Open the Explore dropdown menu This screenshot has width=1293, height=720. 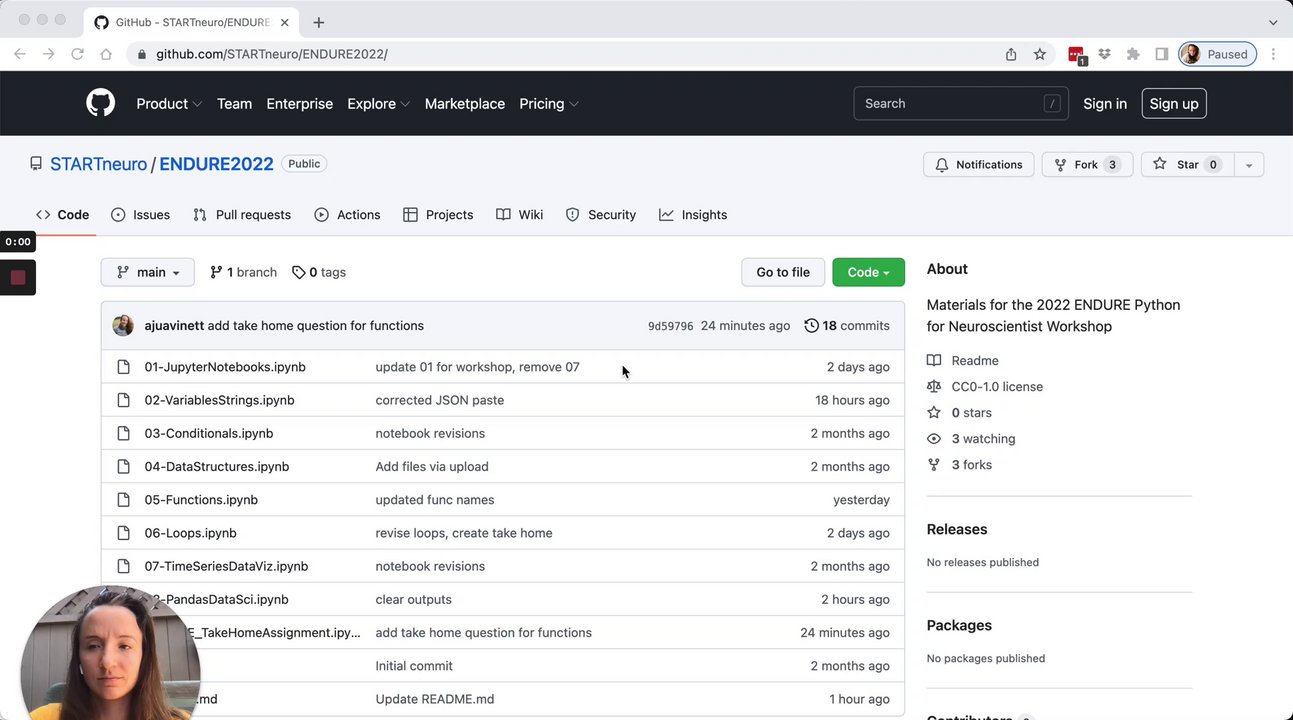(378, 103)
